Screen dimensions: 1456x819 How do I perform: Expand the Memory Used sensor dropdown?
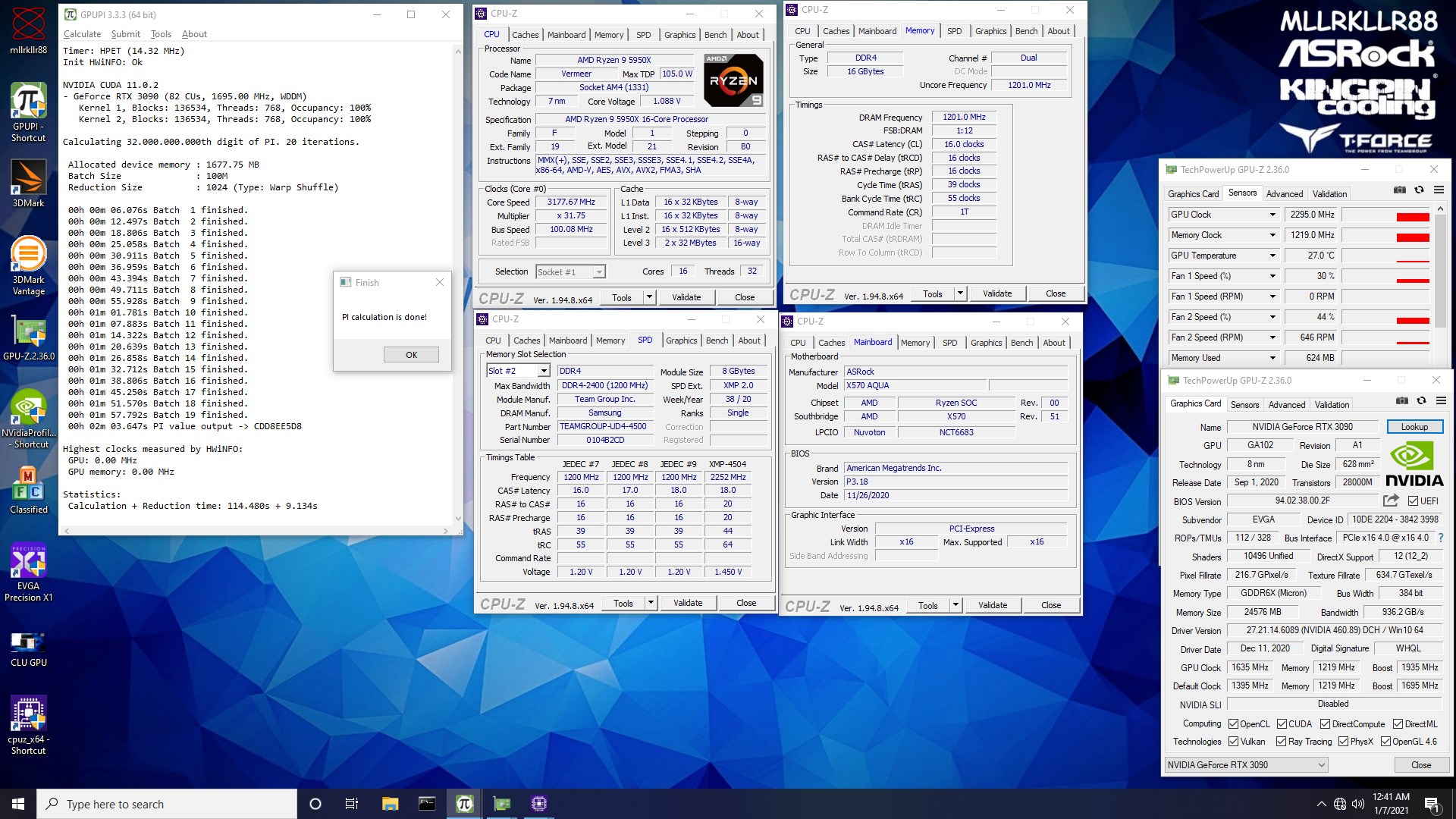pos(1272,358)
